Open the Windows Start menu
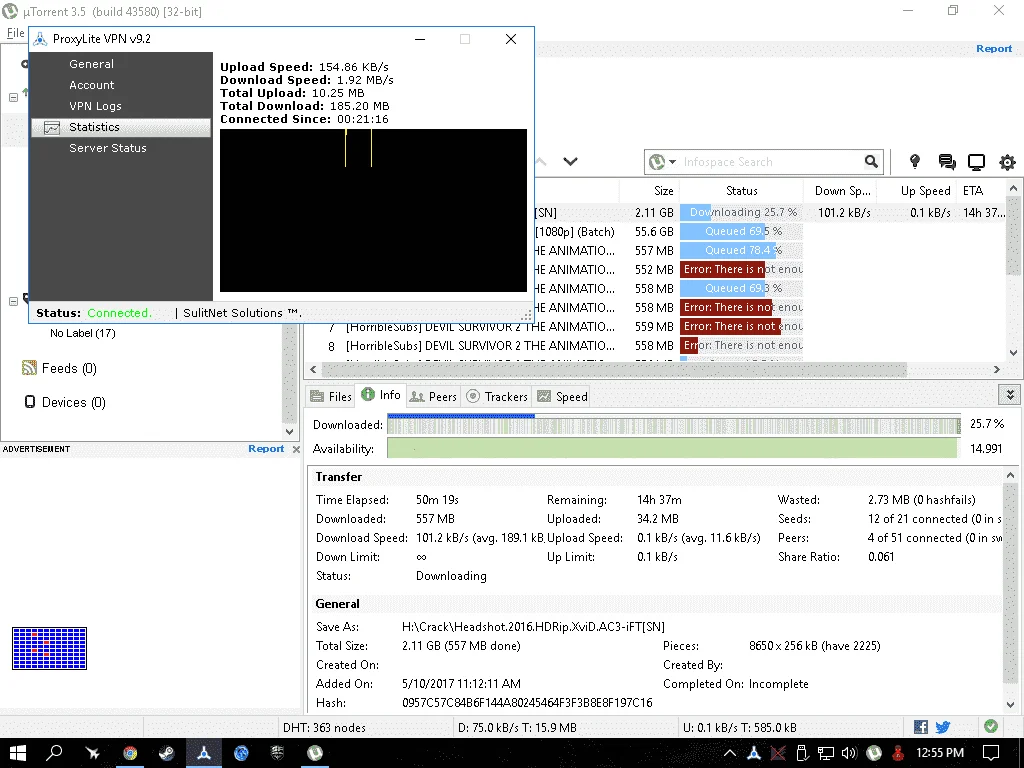Image resolution: width=1024 pixels, height=768 pixels. point(18,753)
